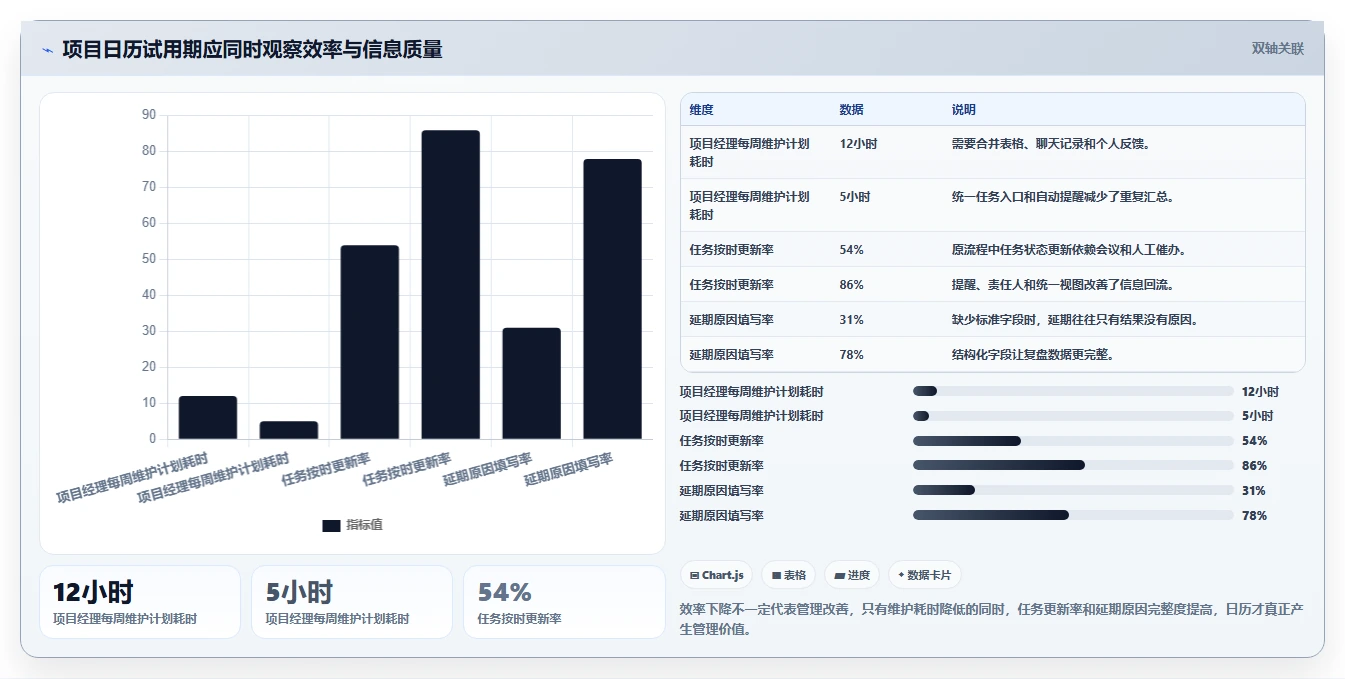1345x679 pixels.
Task: Click the 数据 table column header
Action: (852, 110)
